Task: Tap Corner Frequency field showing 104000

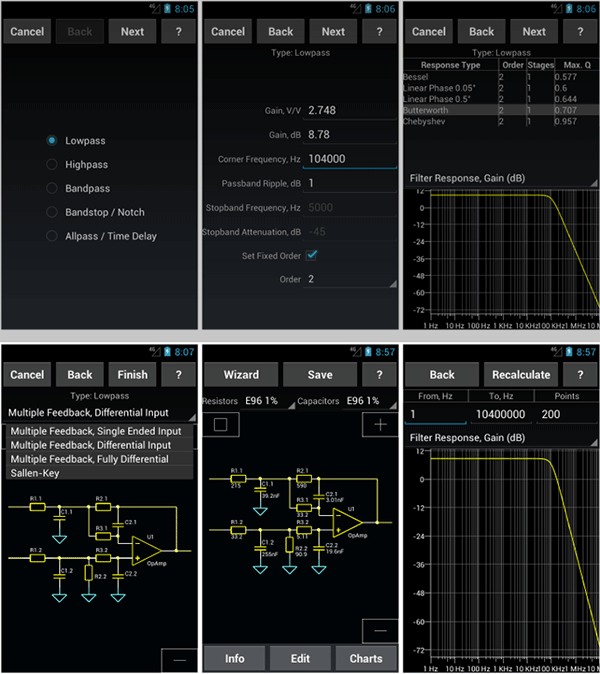Action: click(350, 159)
